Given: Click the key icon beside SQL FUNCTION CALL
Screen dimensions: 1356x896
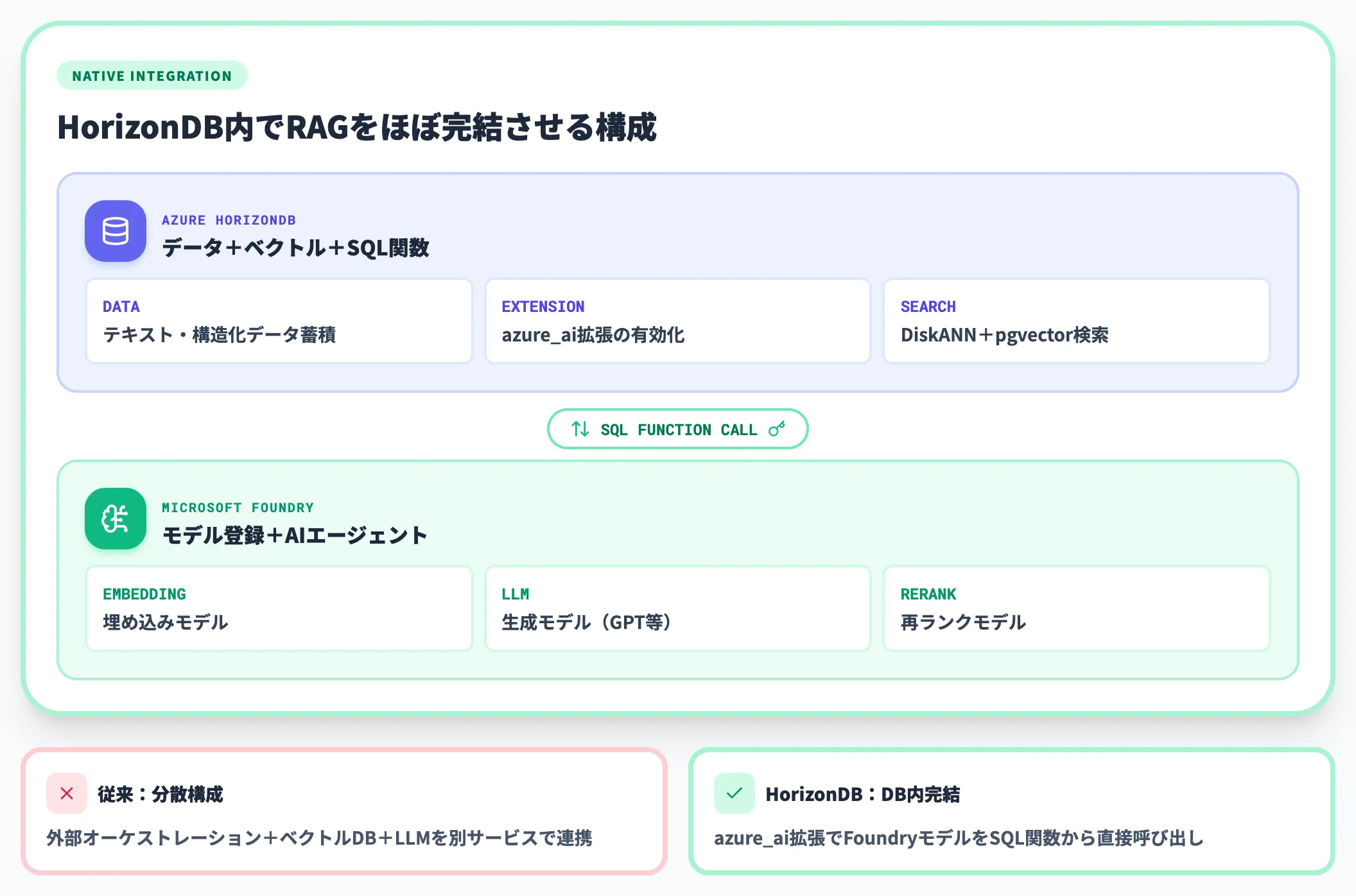Looking at the screenshot, I should 777,429.
